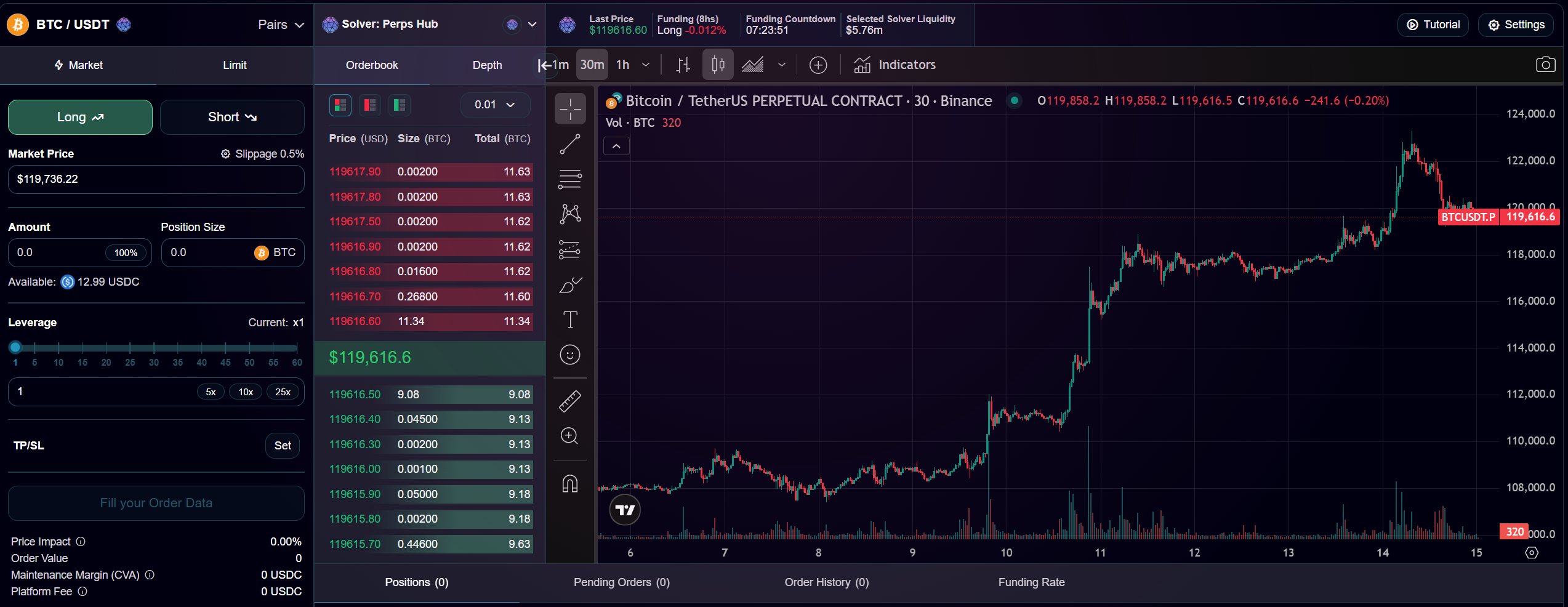Set leverage to 25x

283,392
